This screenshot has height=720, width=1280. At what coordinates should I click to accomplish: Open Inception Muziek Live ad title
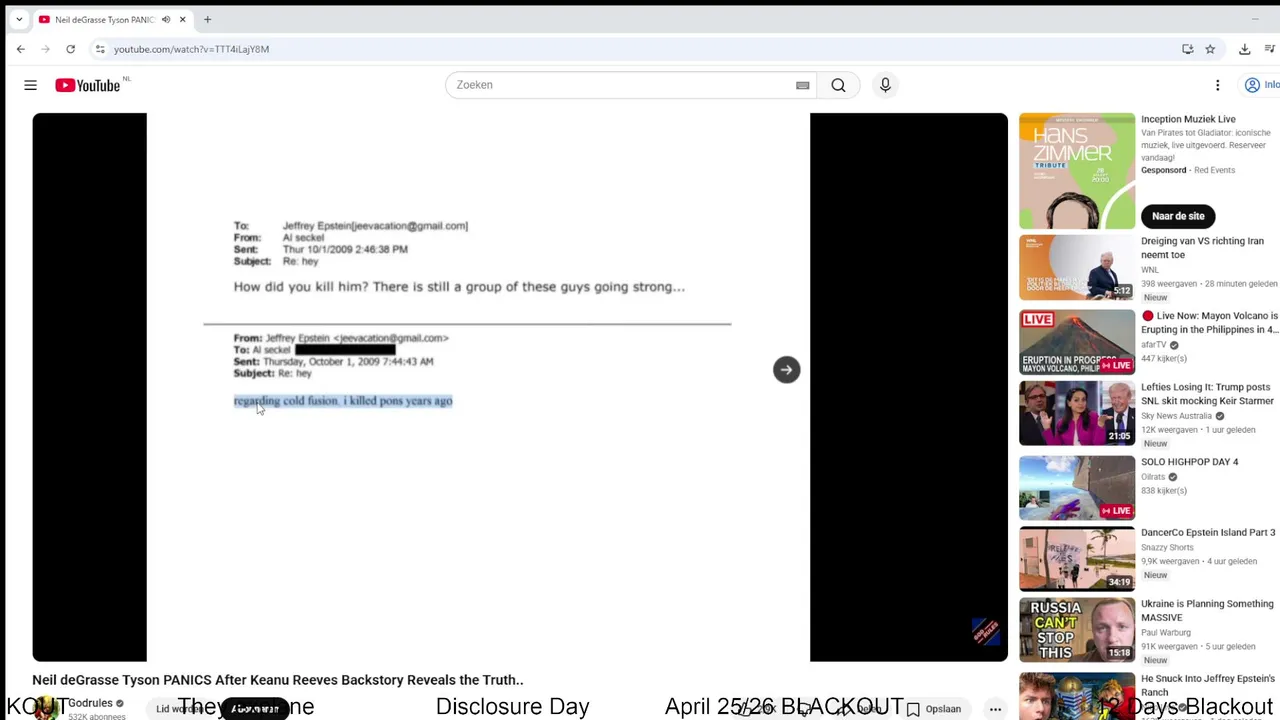coord(1188,119)
